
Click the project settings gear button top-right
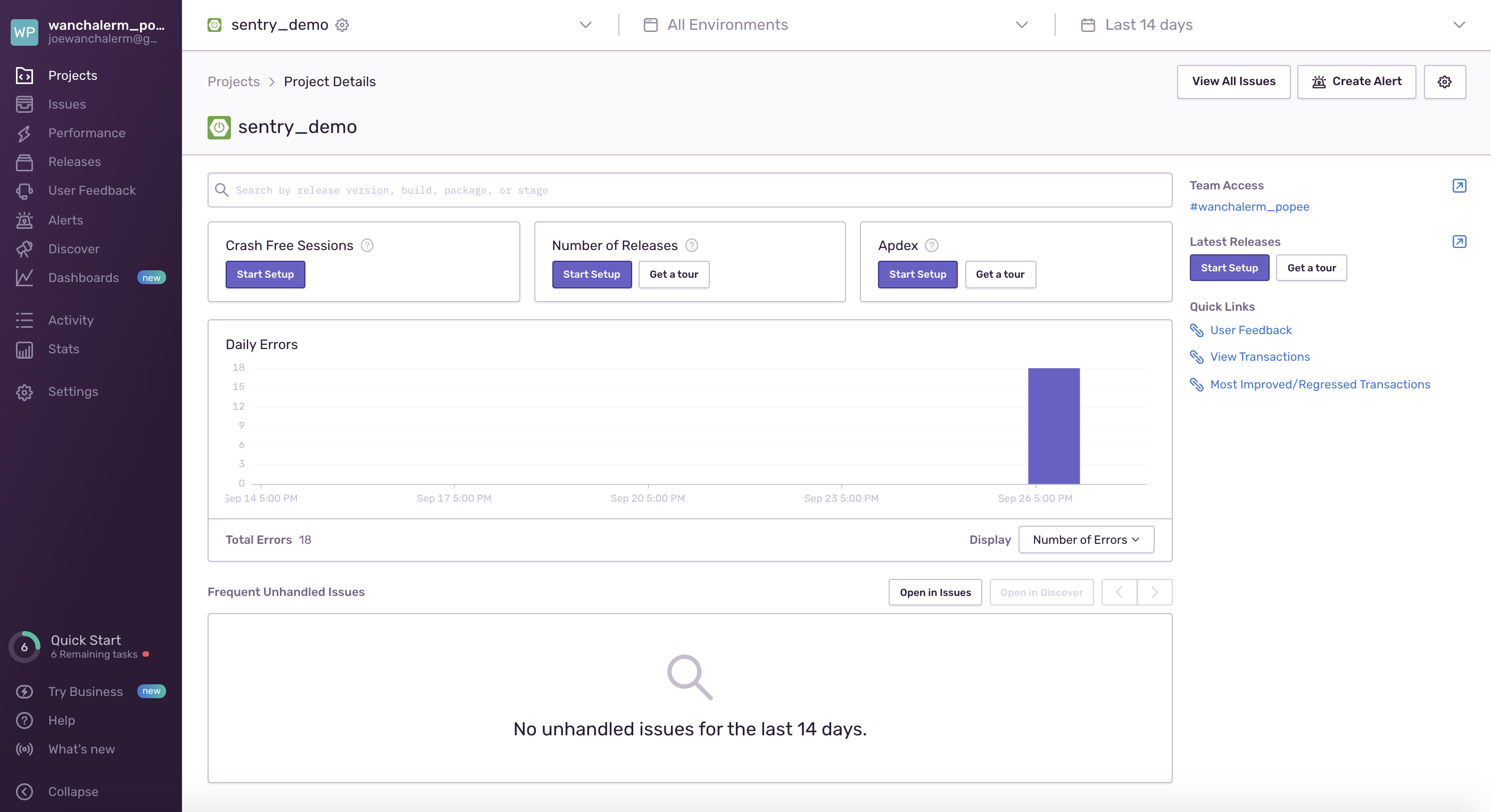point(1444,81)
